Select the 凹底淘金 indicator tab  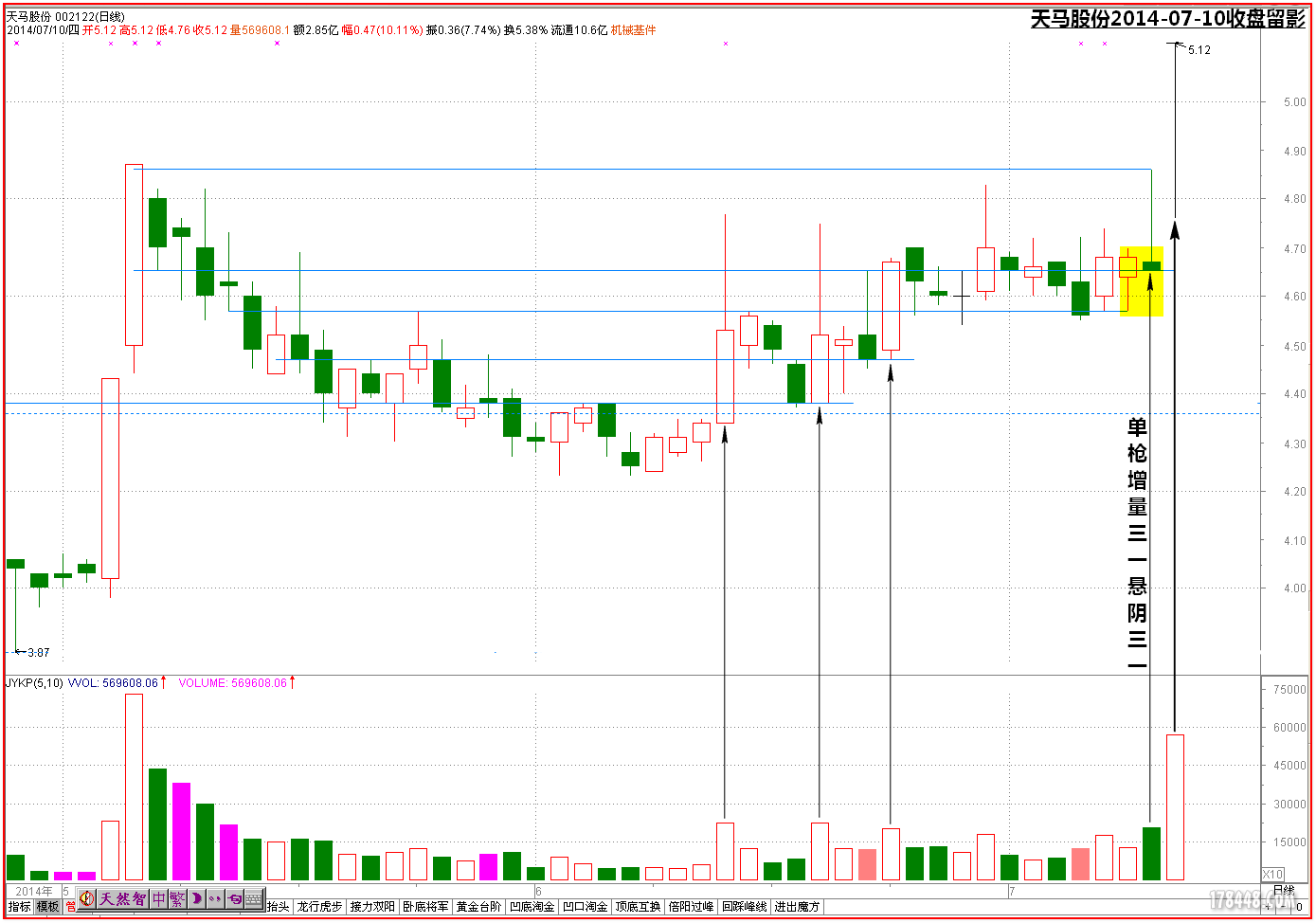[532, 907]
